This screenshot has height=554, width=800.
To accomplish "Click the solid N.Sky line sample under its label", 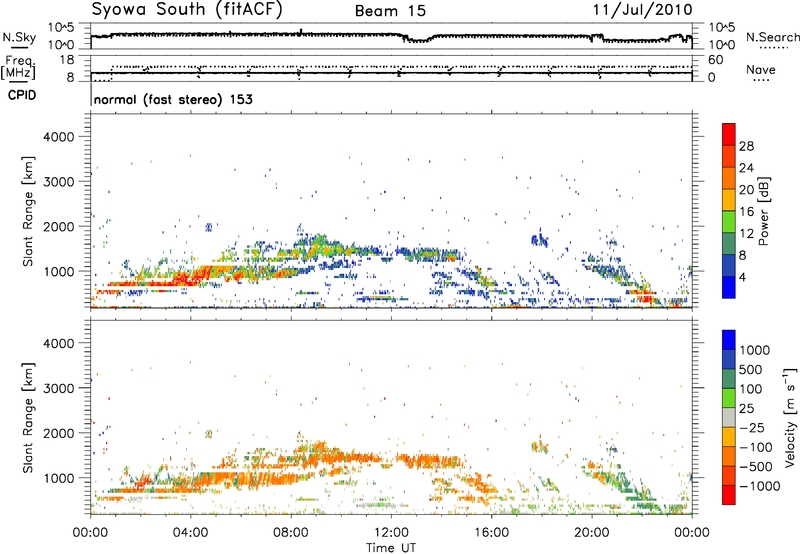I will (19, 47).
